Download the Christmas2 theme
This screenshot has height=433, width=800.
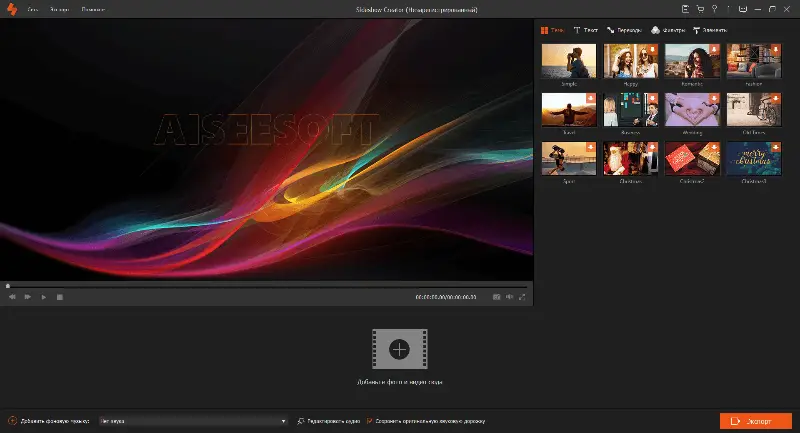pyautogui.click(x=714, y=147)
